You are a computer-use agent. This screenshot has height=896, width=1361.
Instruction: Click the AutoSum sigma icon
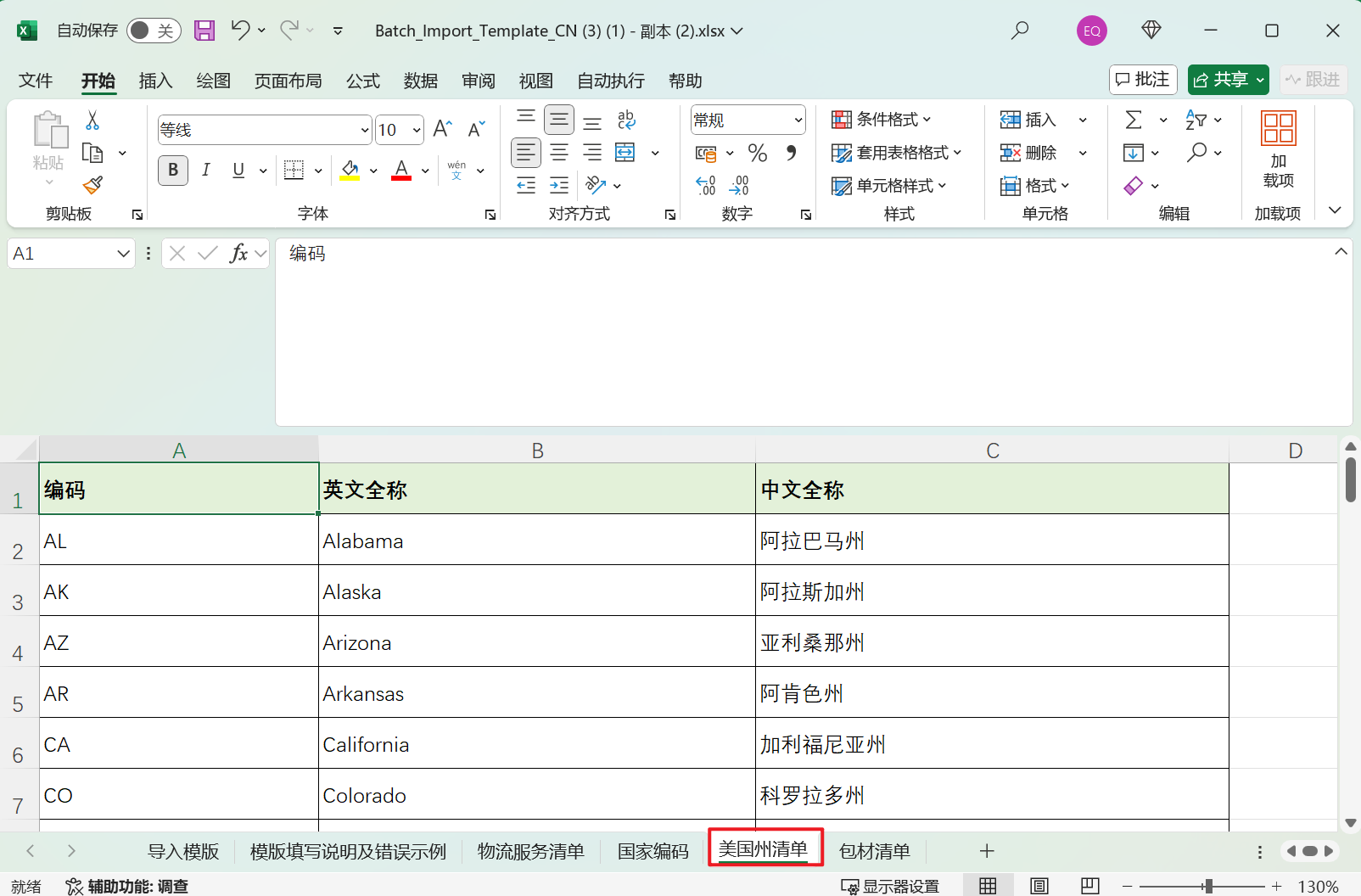pyautogui.click(x=1134, y=120)
